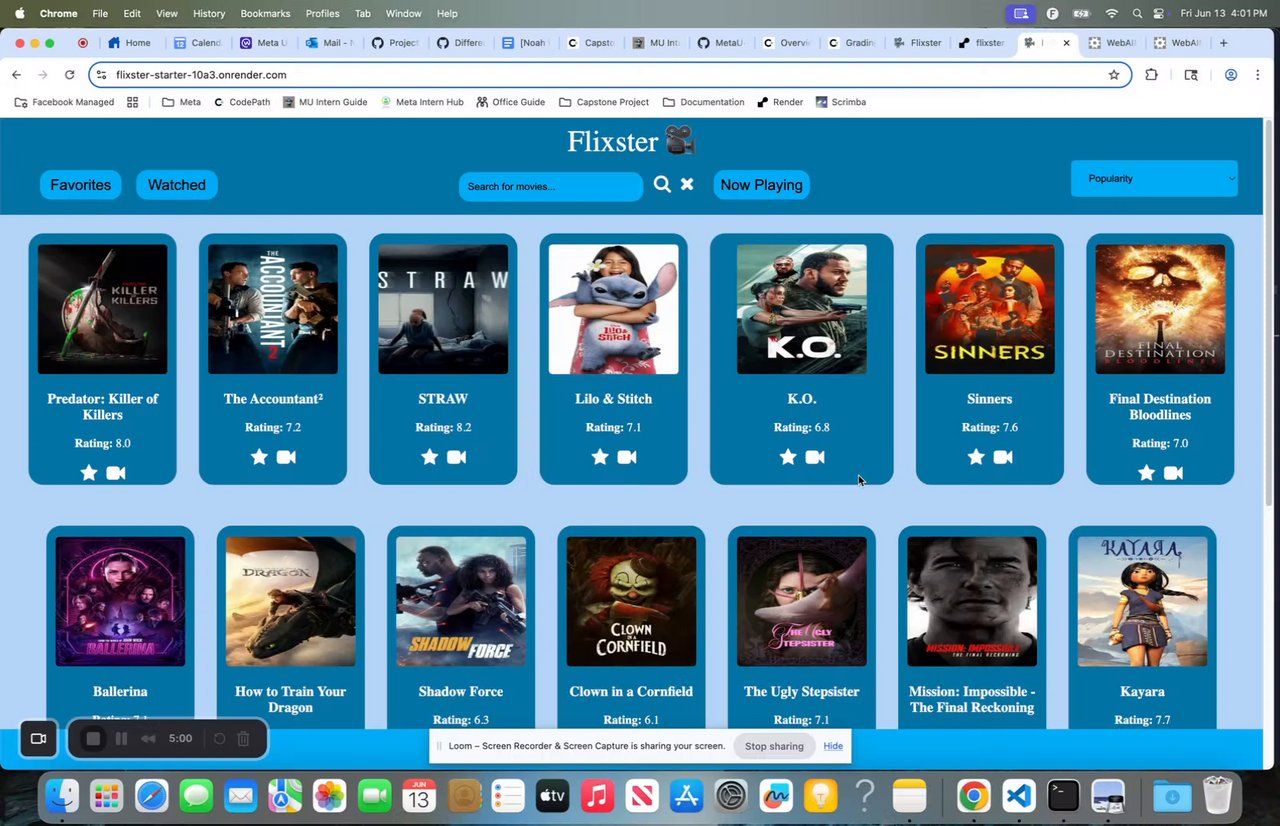Open the Facebook Managed bookmarks folder
This screenshot has width=1280, height=826.
pos(64,102)
